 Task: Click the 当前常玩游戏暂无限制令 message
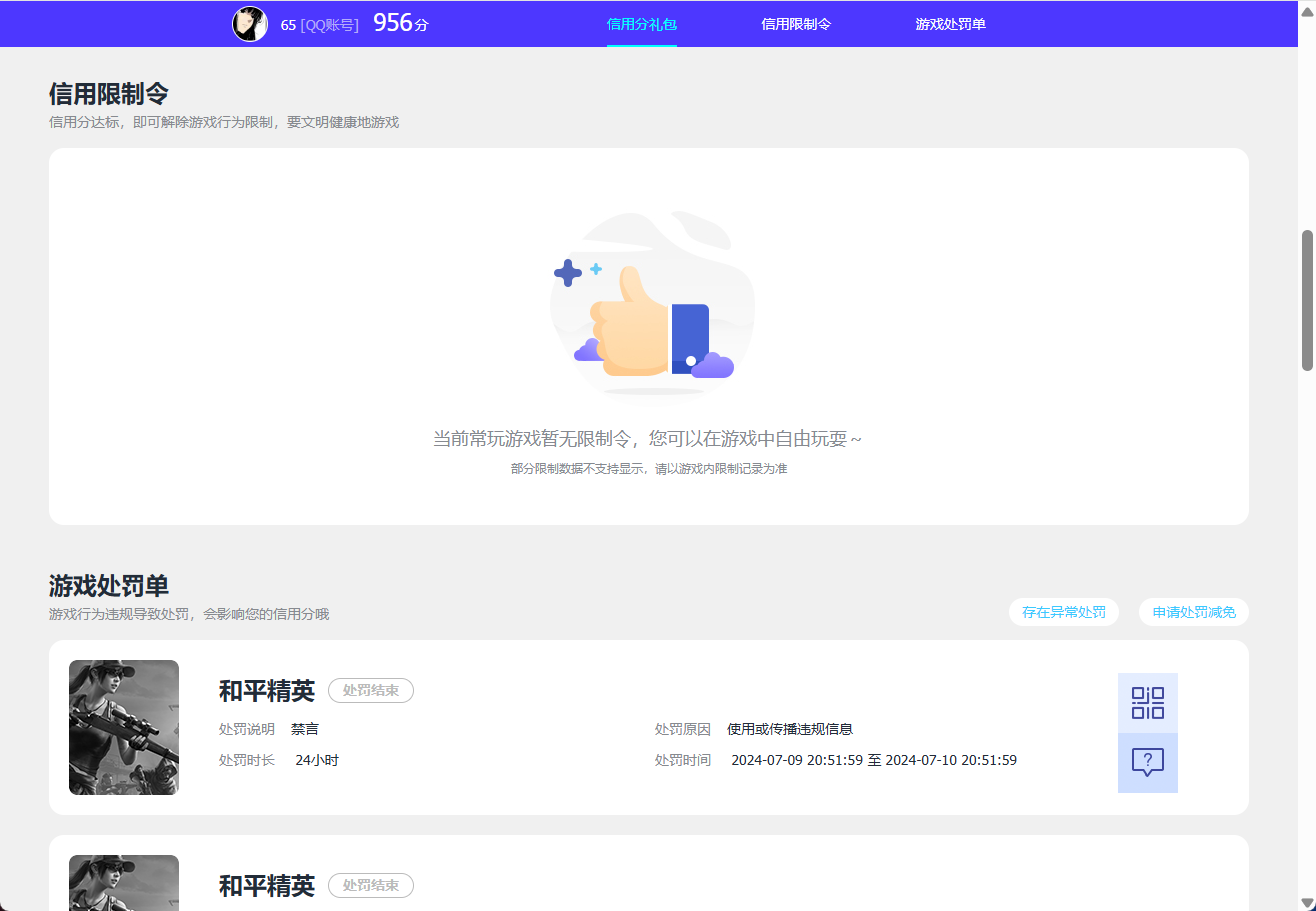tap(647, 438)
